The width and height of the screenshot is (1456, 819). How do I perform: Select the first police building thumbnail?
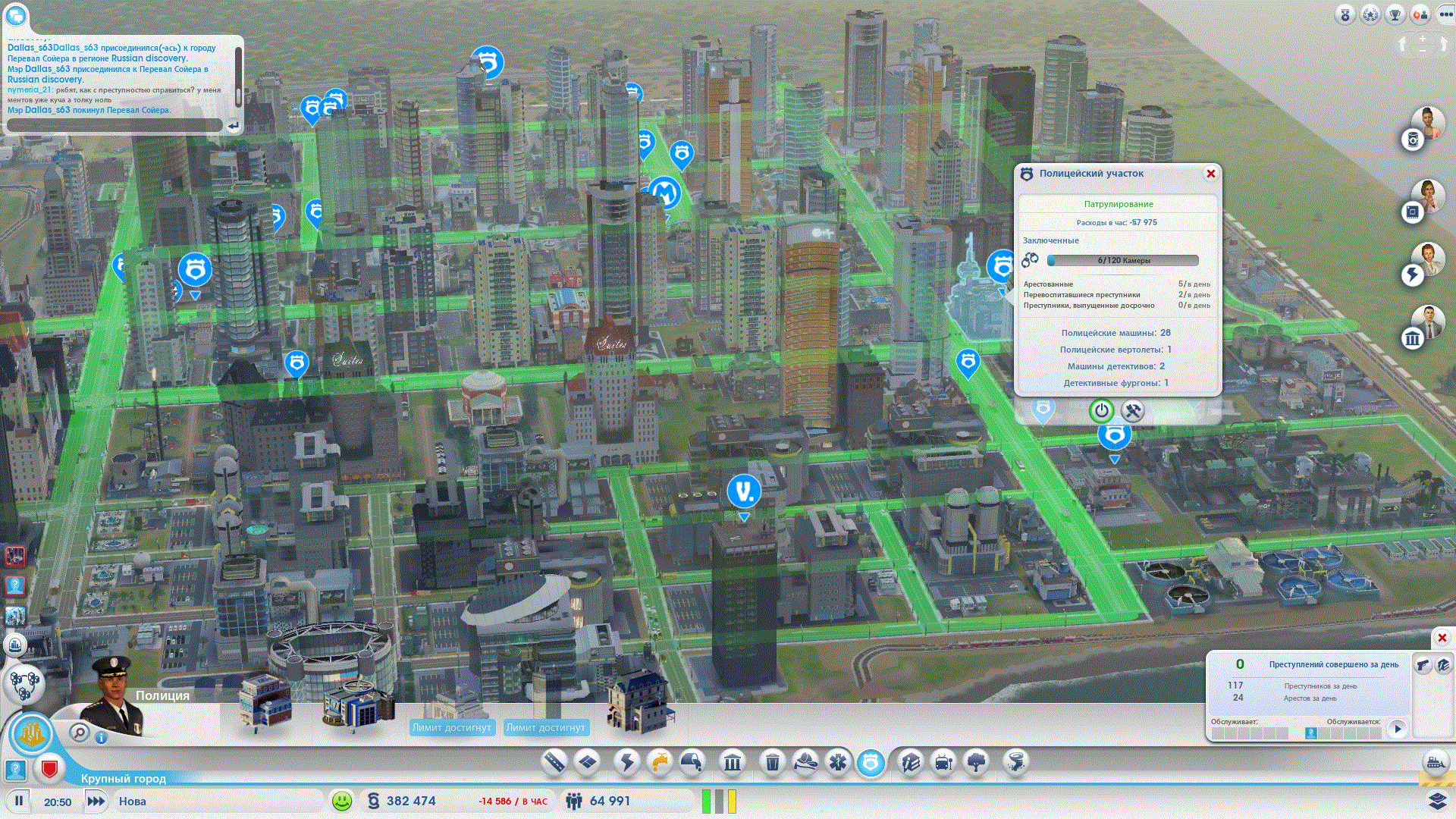(x=265, y=703)
